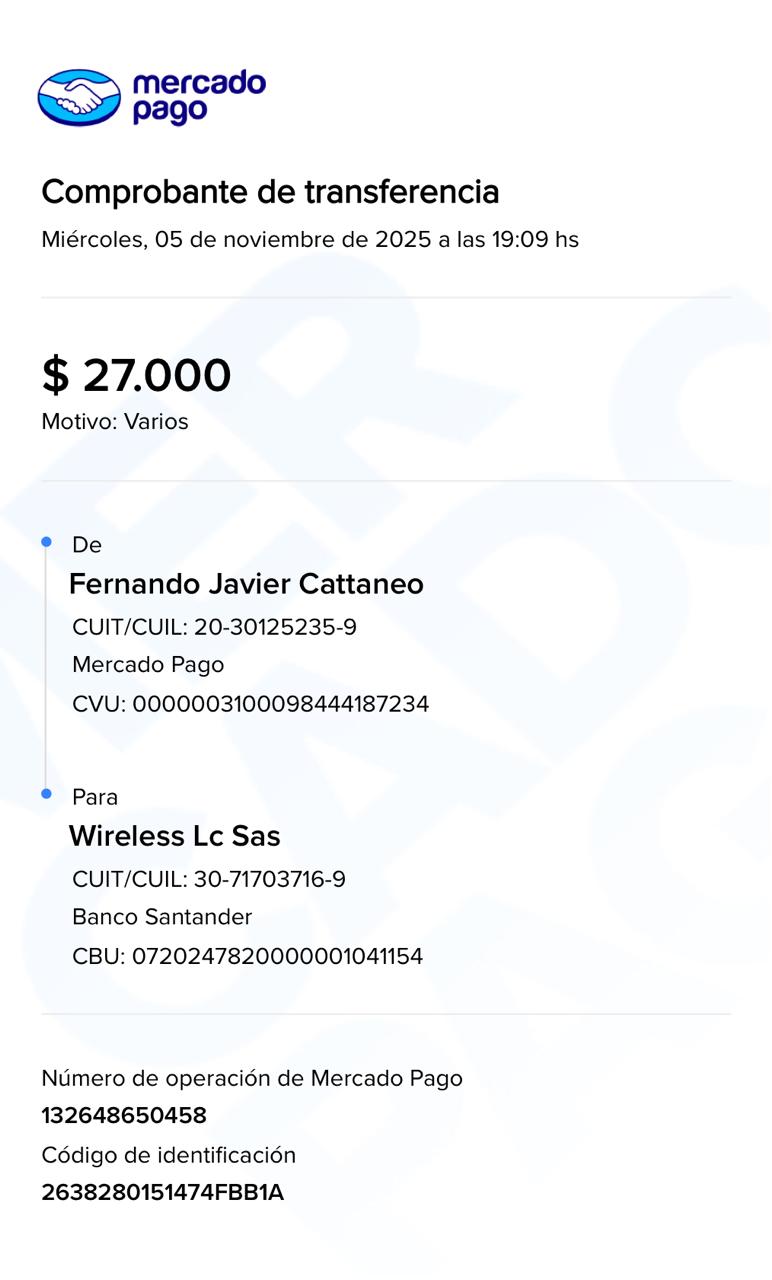Click the "Comprobante de transferencia" heading

(x=270, y=191)
